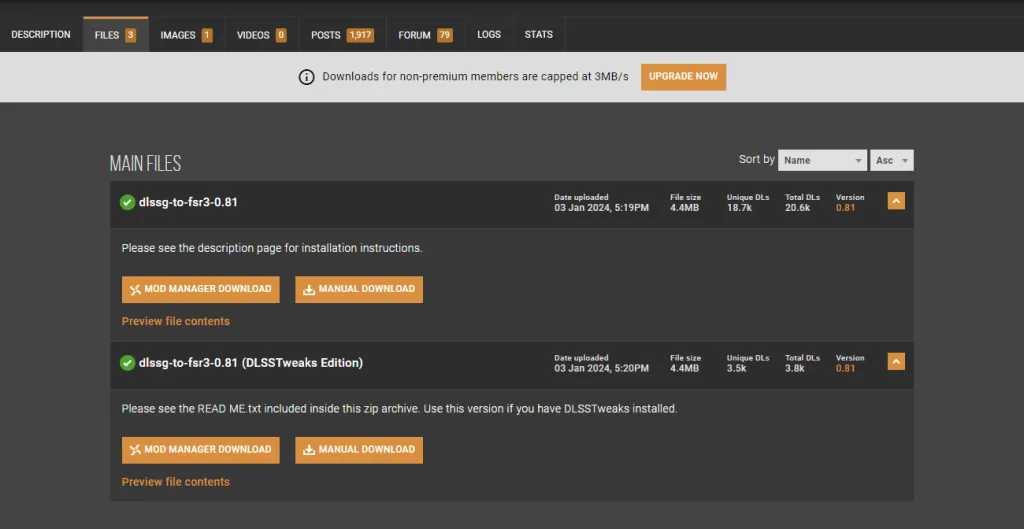Screen dimensions: 1024x529
Task: Click green checkmark icon of dlssg-to-fsr3-0.81
Action: (127, 202)
